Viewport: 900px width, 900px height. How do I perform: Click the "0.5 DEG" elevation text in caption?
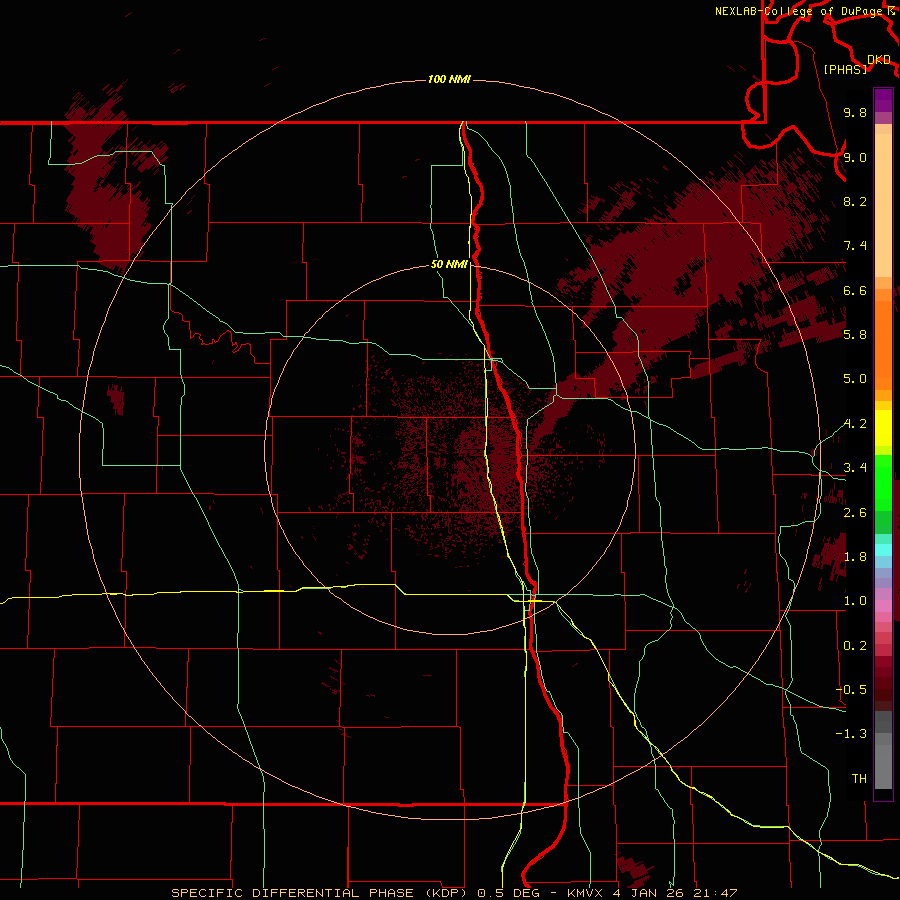pyautogui.click(x=508, y=893)
